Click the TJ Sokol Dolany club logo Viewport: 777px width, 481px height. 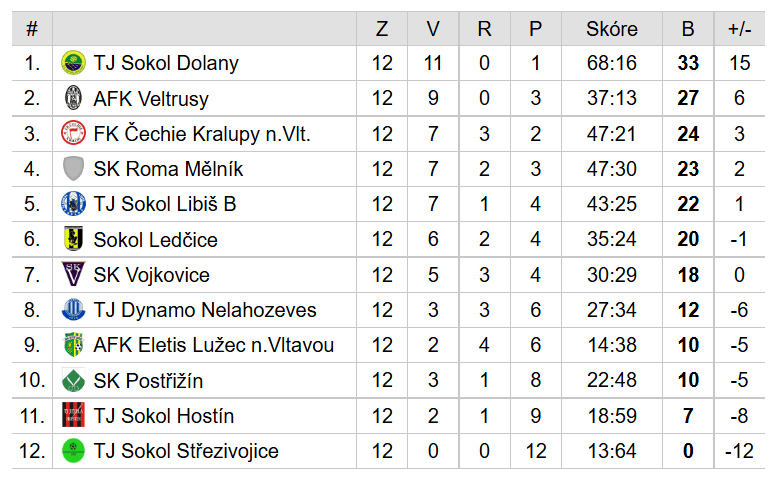(73, 63)
